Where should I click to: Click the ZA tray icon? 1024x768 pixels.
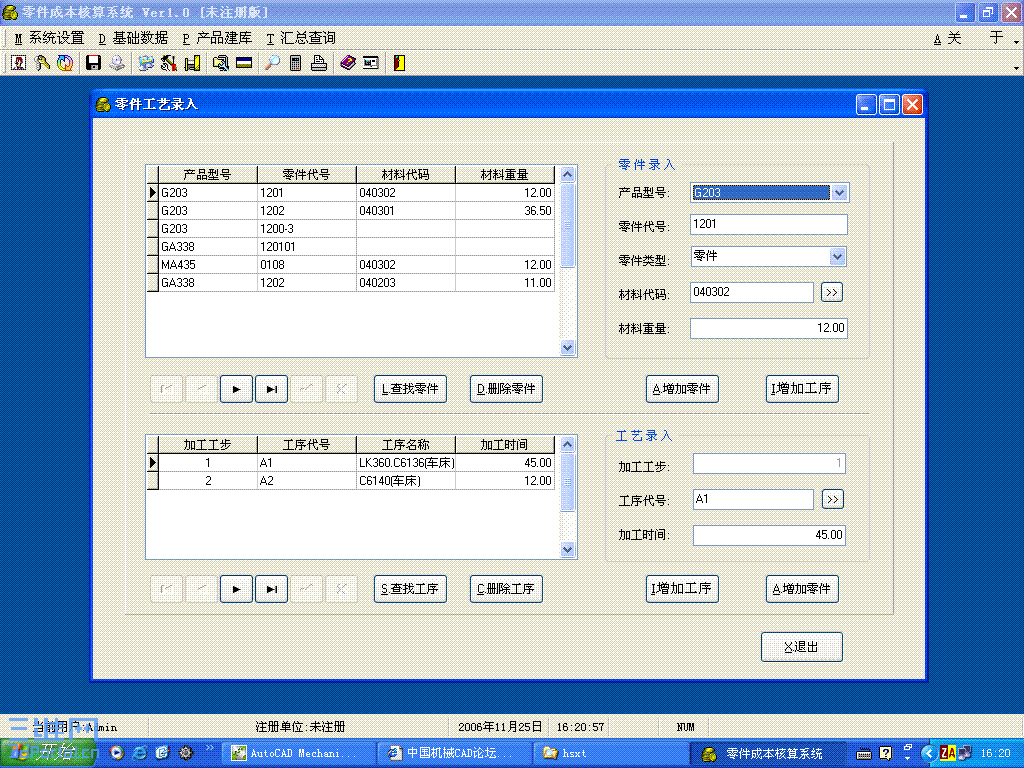(948, 753)
